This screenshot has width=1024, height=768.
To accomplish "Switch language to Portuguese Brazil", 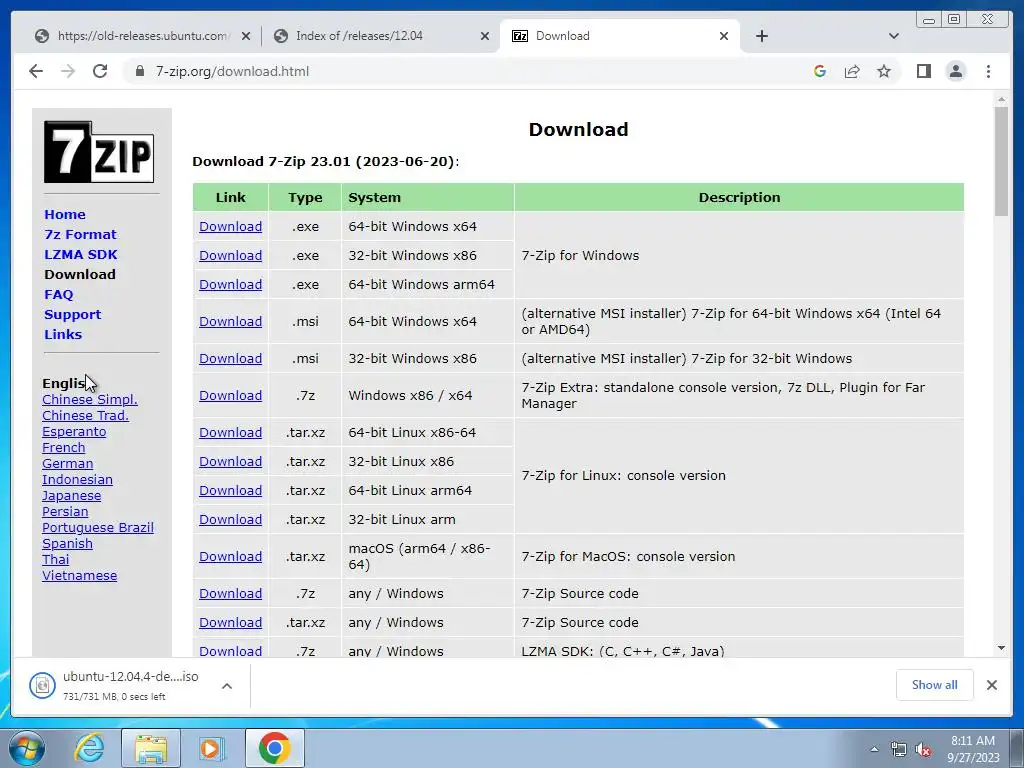I will tap(98, 528).
